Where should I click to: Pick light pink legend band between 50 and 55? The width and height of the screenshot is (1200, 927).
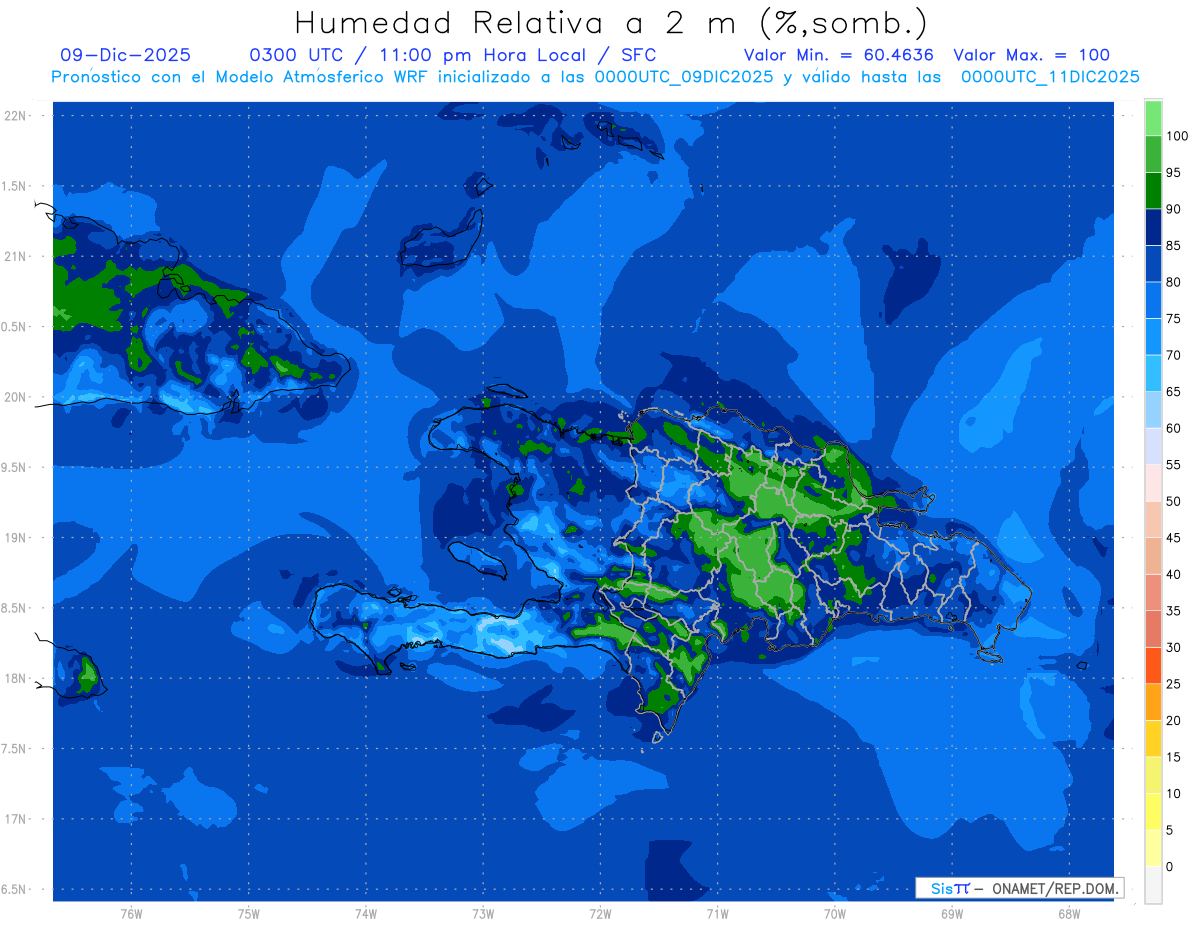point(1153,483)
